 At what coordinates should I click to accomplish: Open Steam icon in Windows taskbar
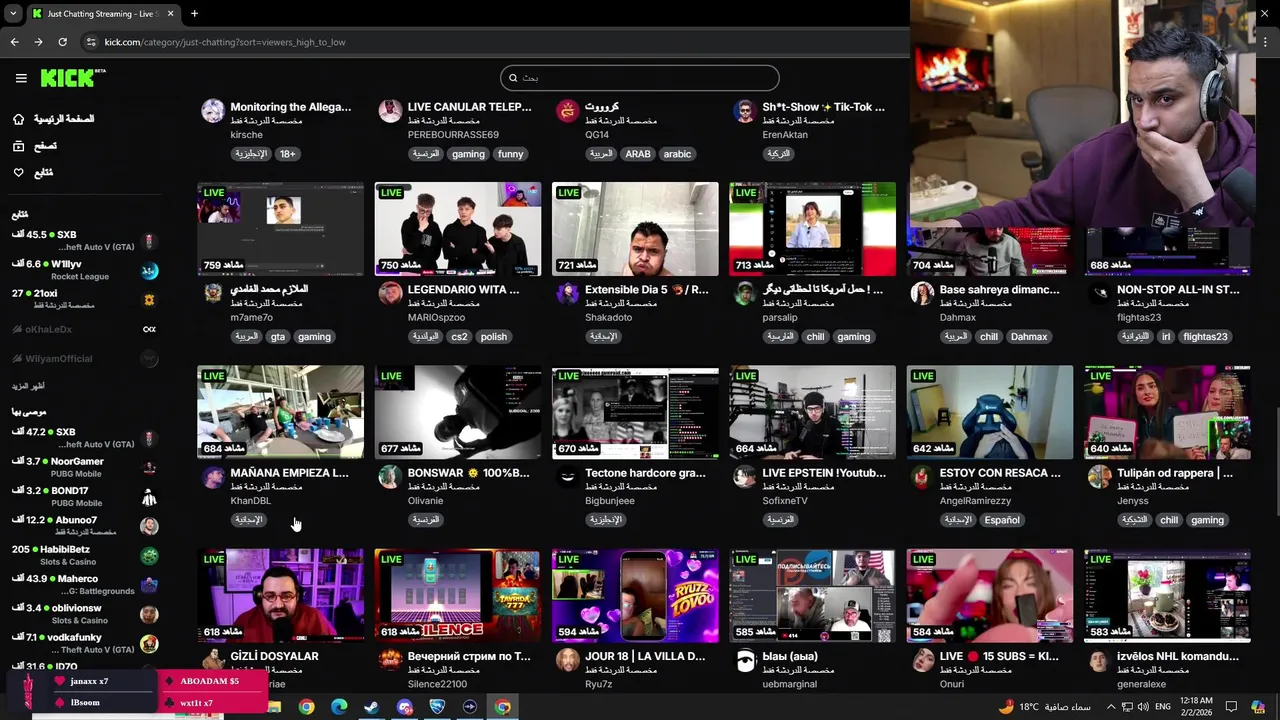(x=371, y=707)
